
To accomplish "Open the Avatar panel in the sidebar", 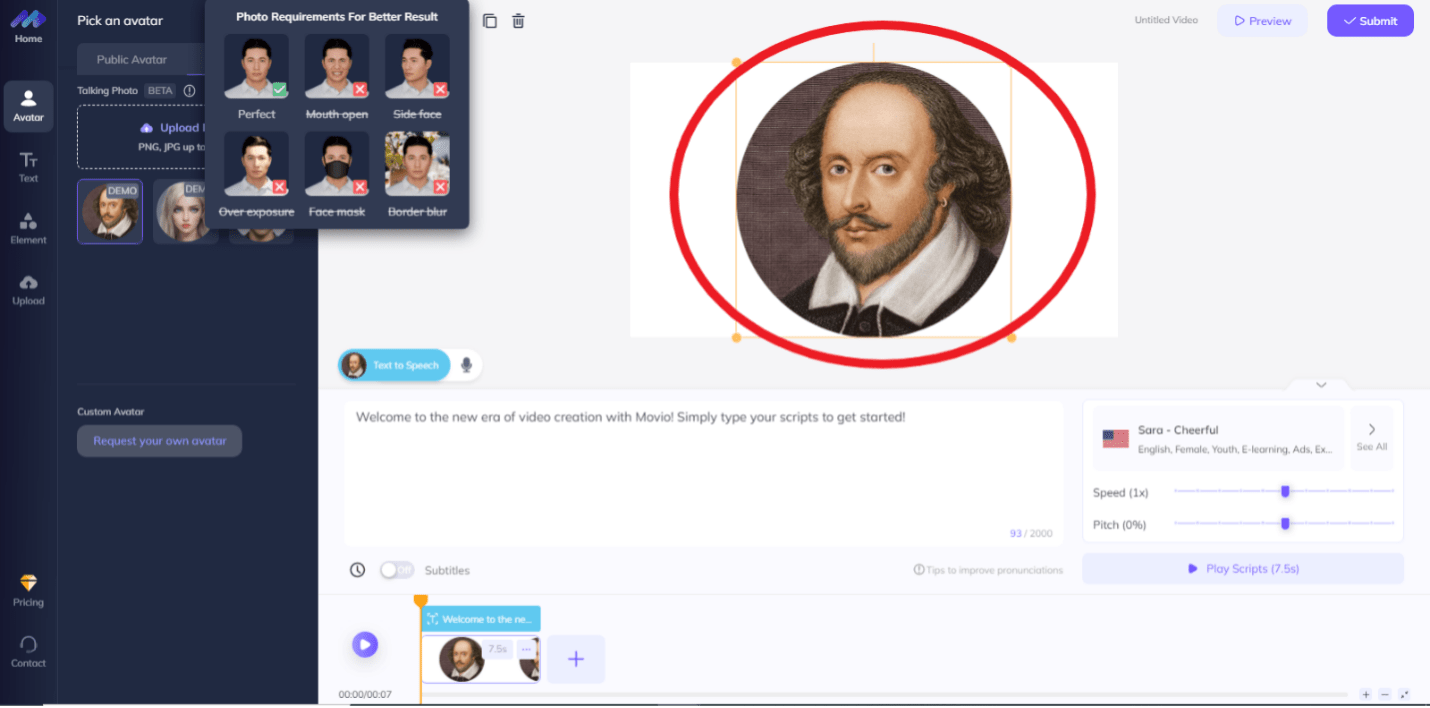I will [28, 106].
